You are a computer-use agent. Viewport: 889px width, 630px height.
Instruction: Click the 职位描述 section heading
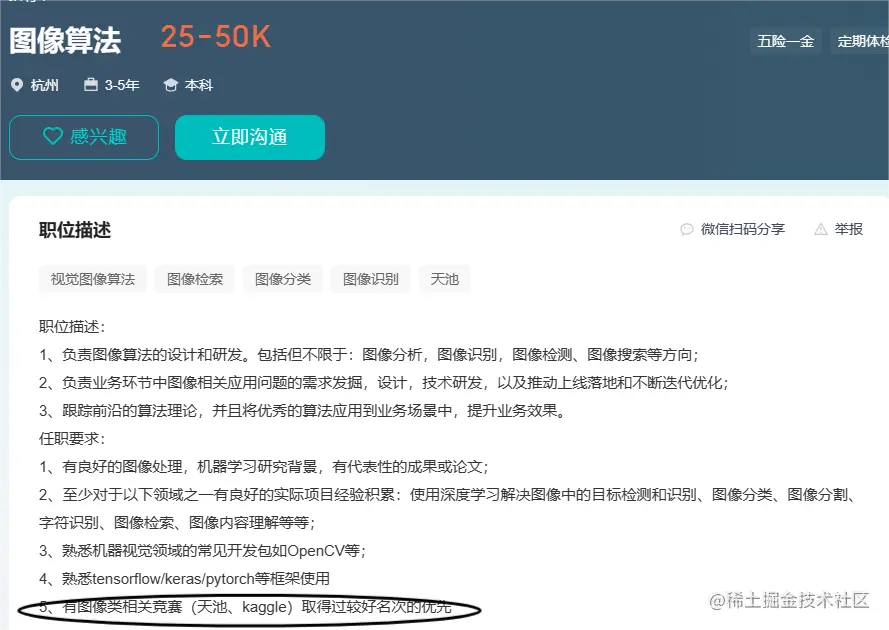(x=75, y=230)
